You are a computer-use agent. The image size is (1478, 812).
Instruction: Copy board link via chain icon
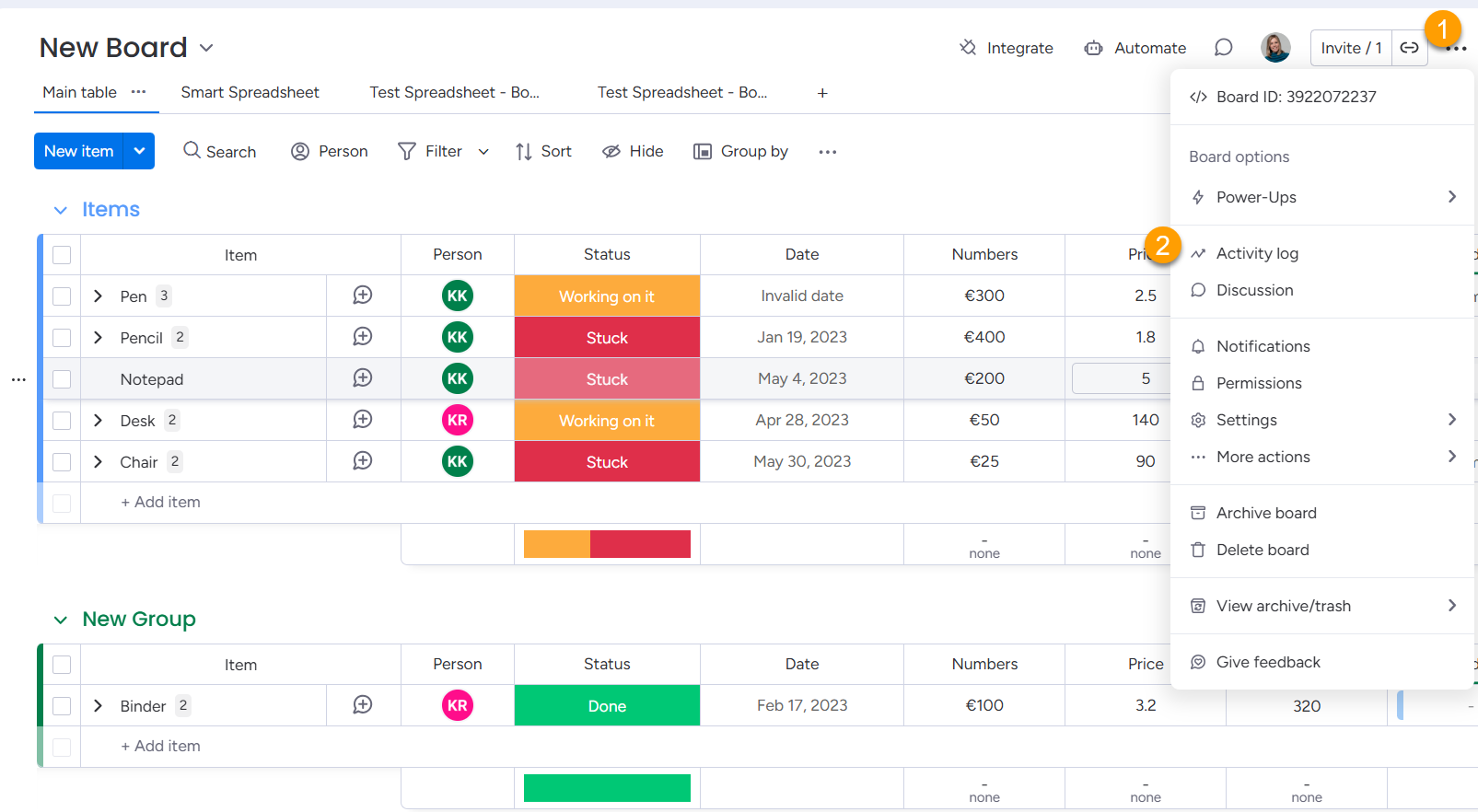(x=1409, y=48)
